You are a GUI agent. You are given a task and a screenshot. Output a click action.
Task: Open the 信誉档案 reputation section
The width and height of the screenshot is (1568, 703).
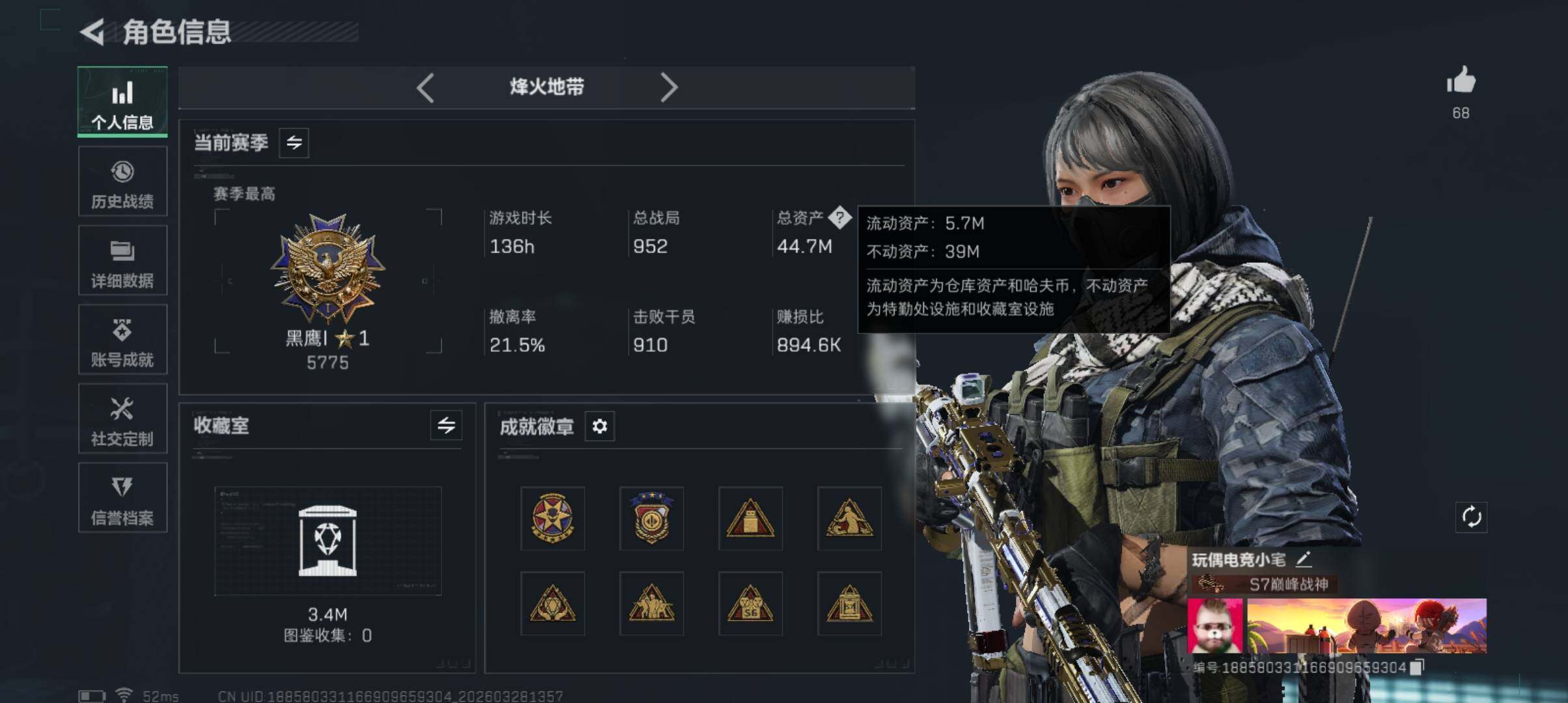click(122, 498)
